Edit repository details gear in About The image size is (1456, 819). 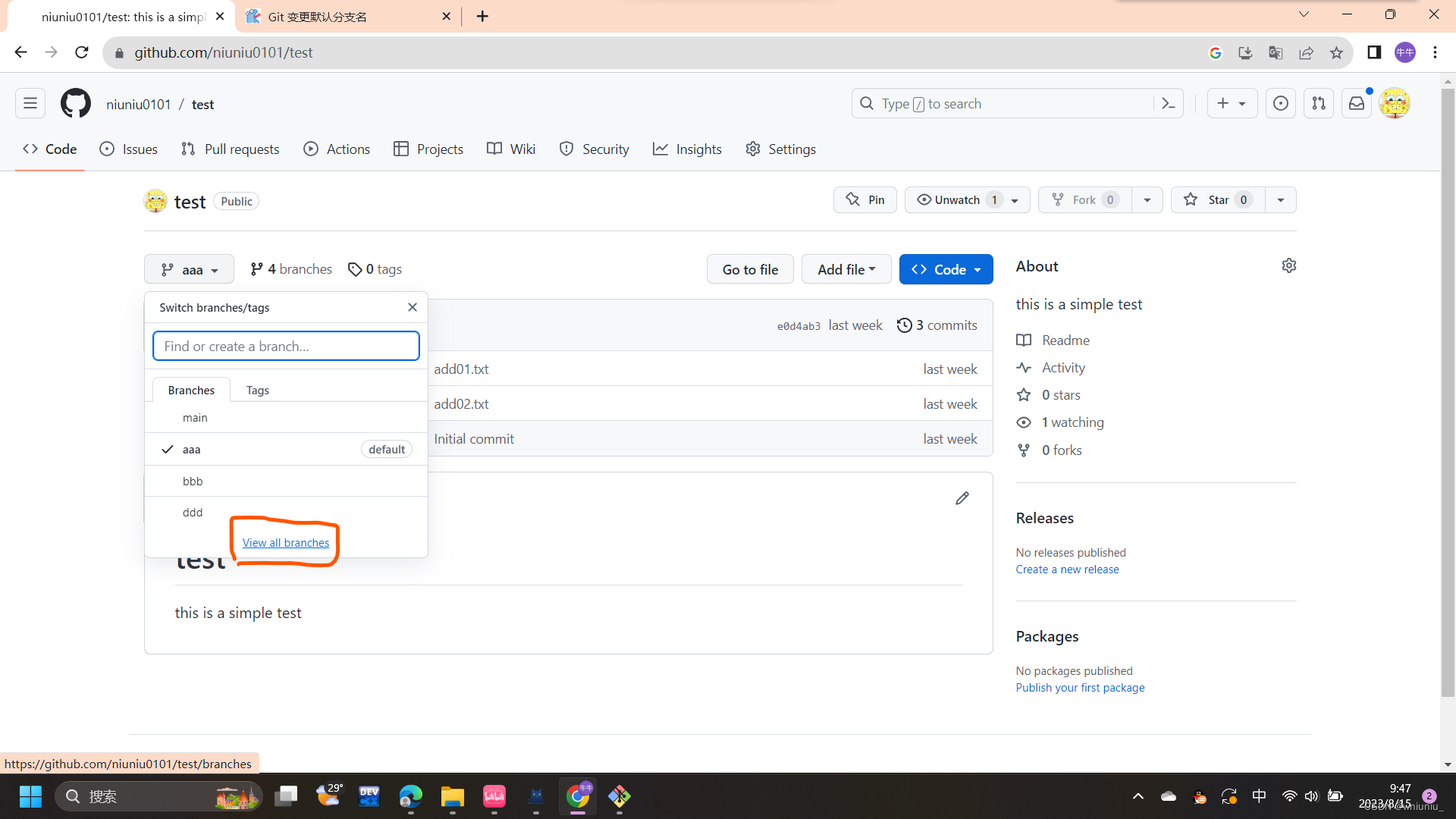coord(1289,265)
